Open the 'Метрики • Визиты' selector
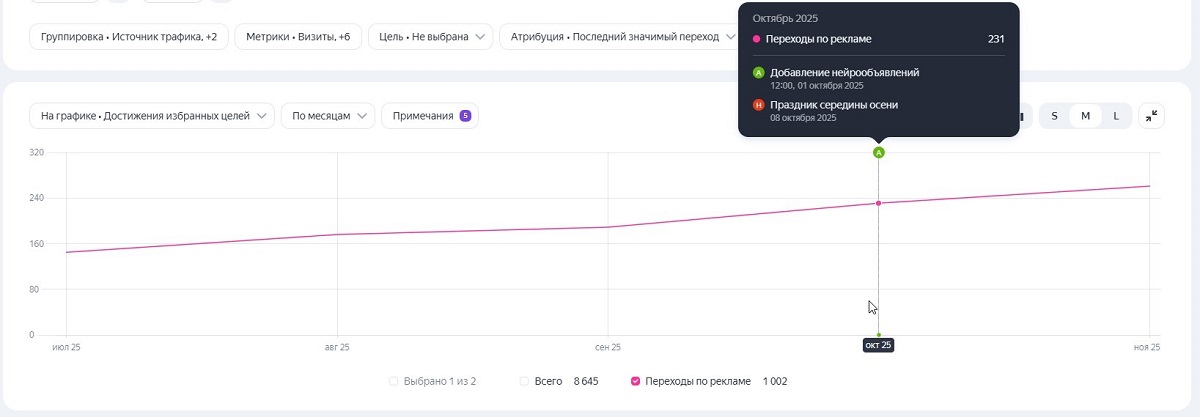The width and height of the screenshot is (1200, 417). (296, 37)
